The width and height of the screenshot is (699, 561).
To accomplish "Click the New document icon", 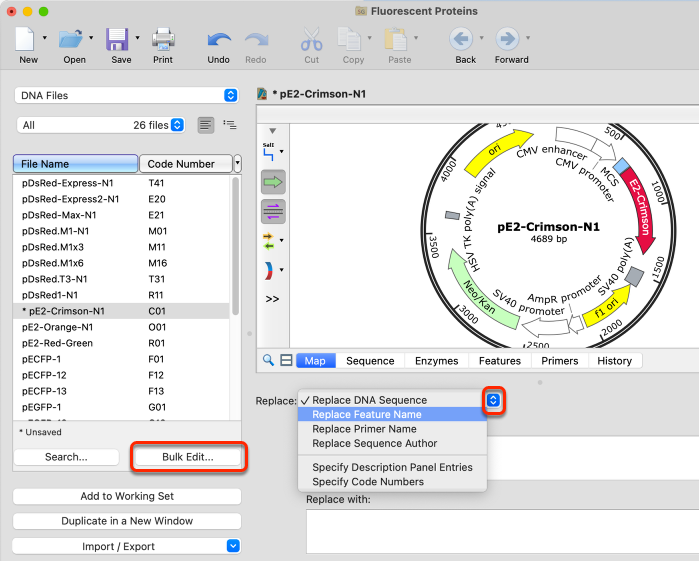I will click(25, 39).
